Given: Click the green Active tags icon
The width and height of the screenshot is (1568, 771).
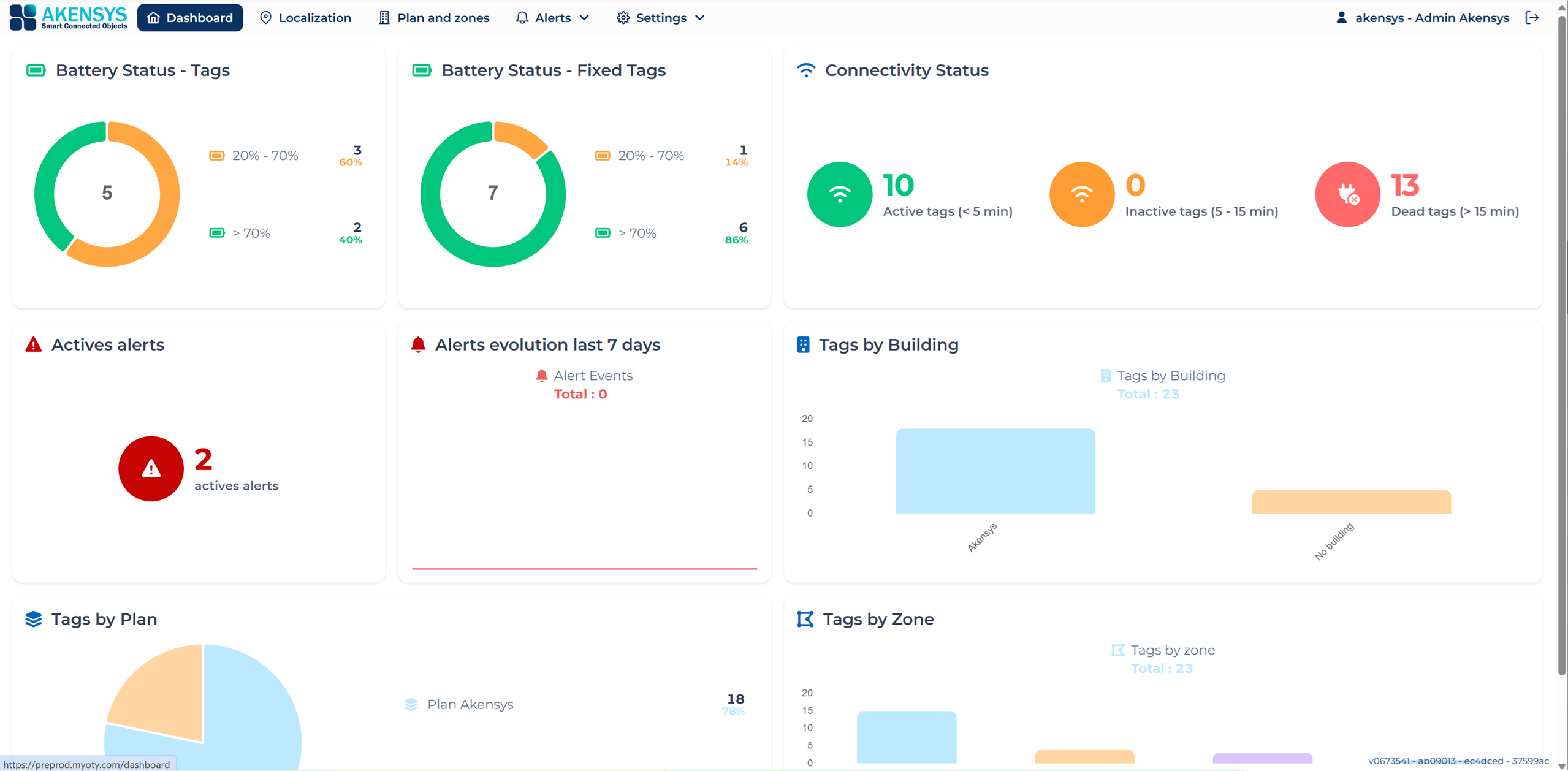Looking at the screenshot, I should pyautogui.click(x=839, y=194).
